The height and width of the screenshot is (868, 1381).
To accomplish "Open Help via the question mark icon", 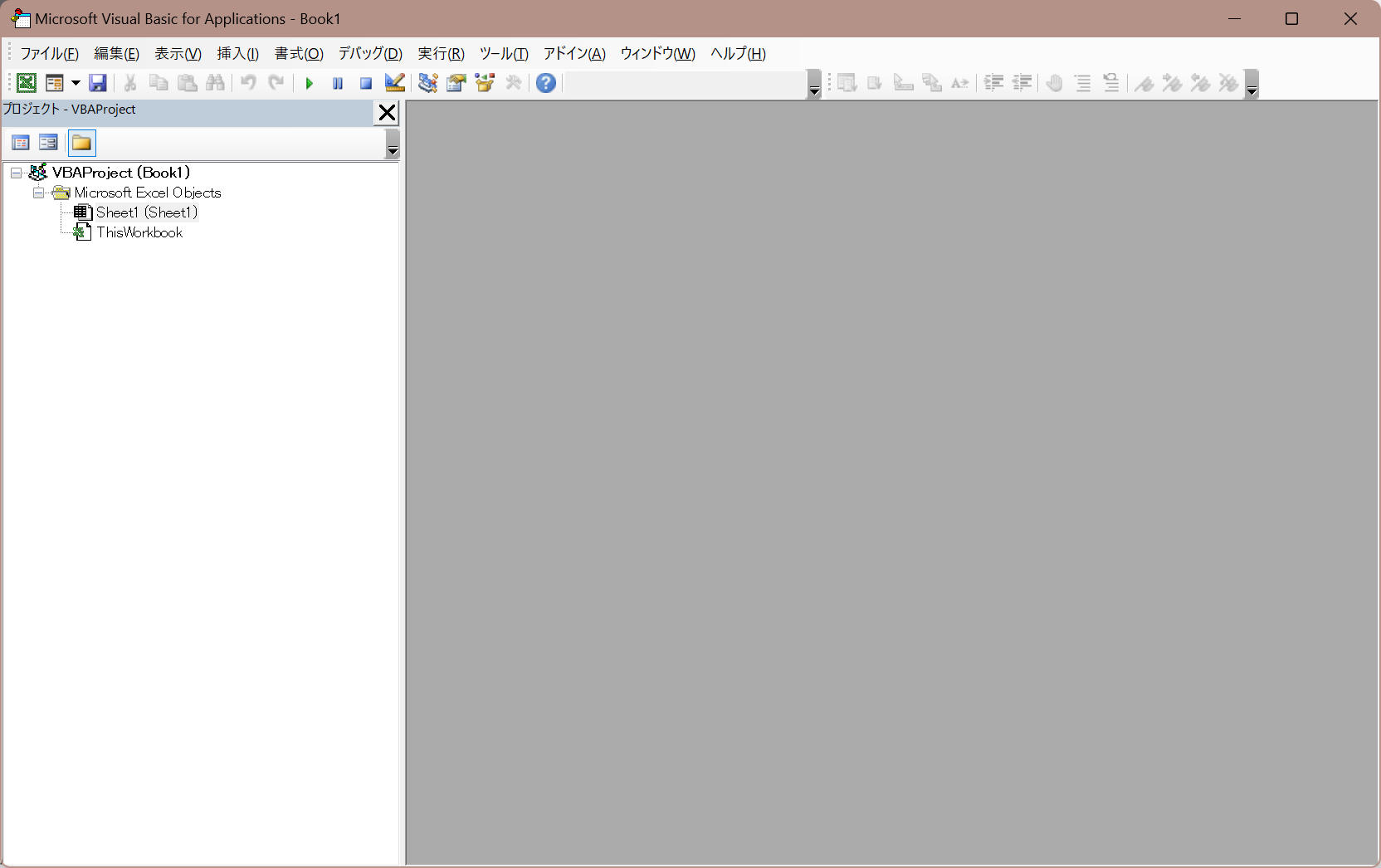I will coord(545,83).
